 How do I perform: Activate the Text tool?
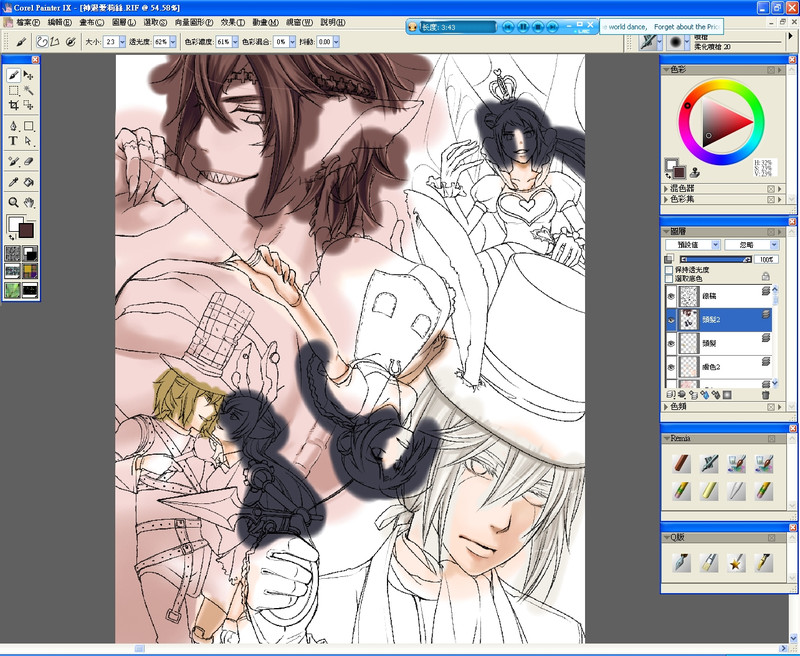point(14,141)
